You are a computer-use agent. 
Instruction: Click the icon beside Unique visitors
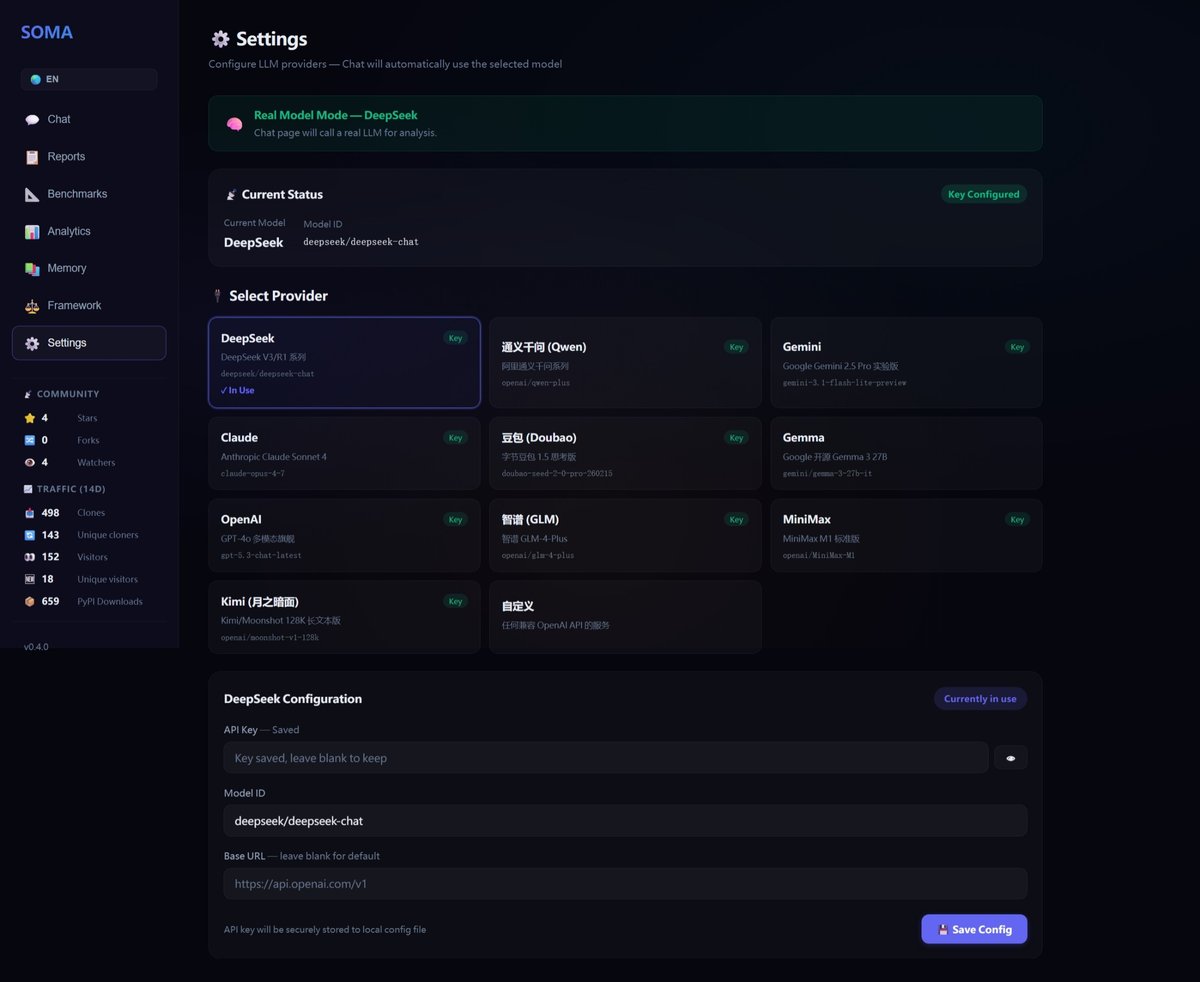coord(29,579)
